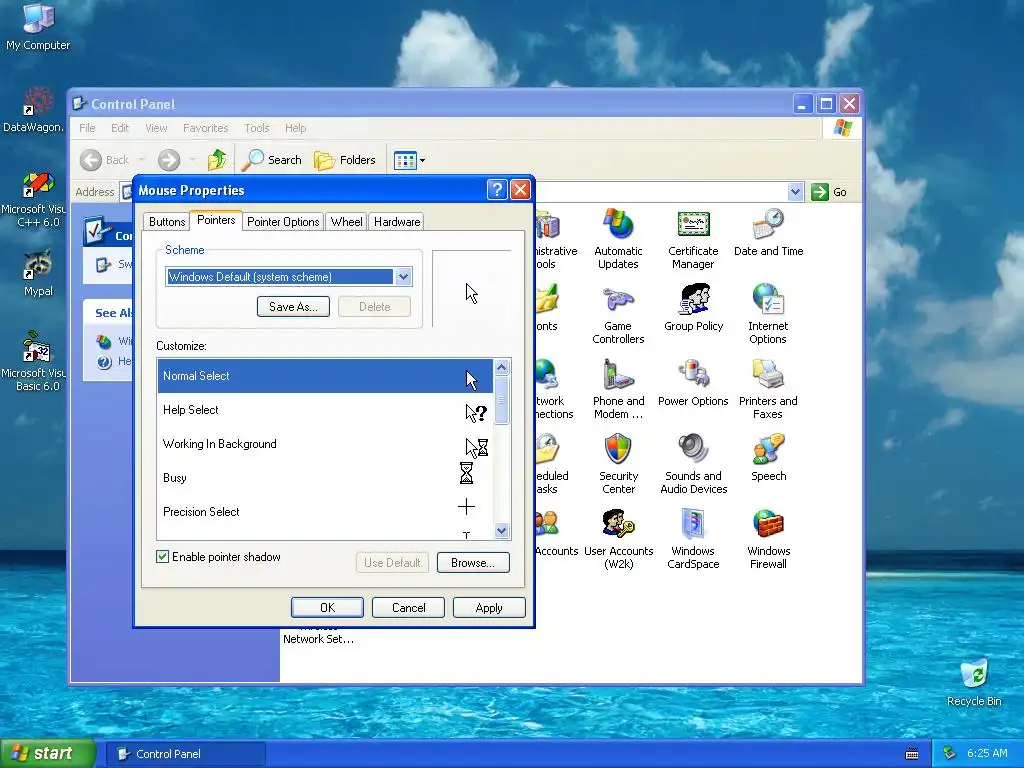Open Windows Firewall icon

pos(768,539)
